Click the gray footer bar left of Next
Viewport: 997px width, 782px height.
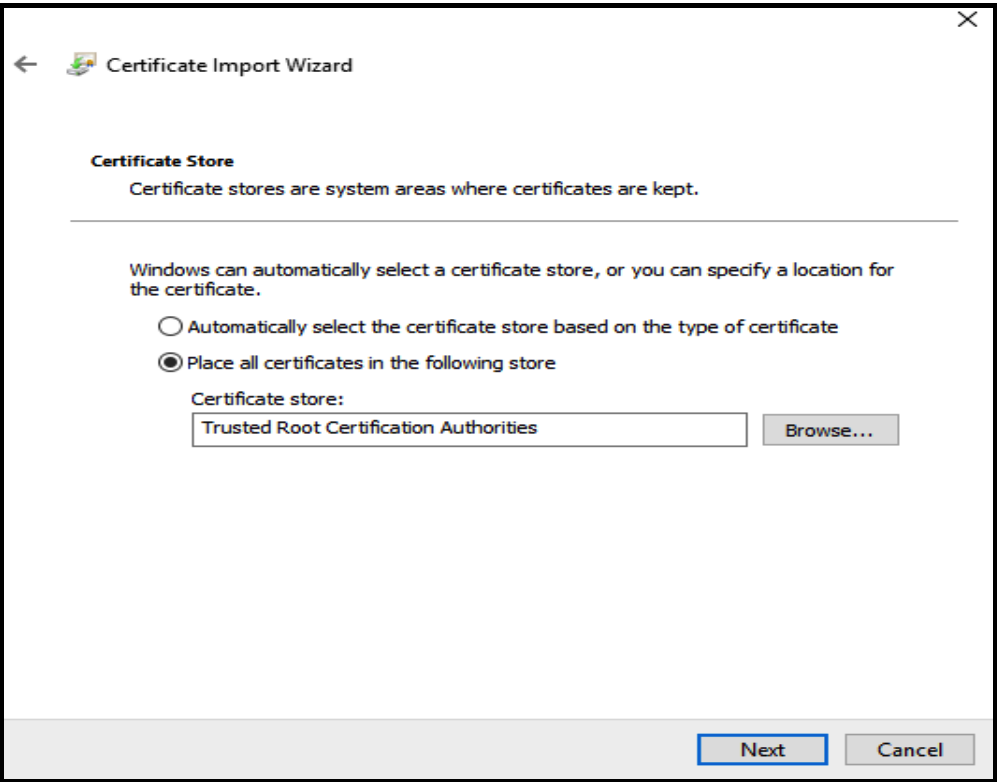point(350,749)
